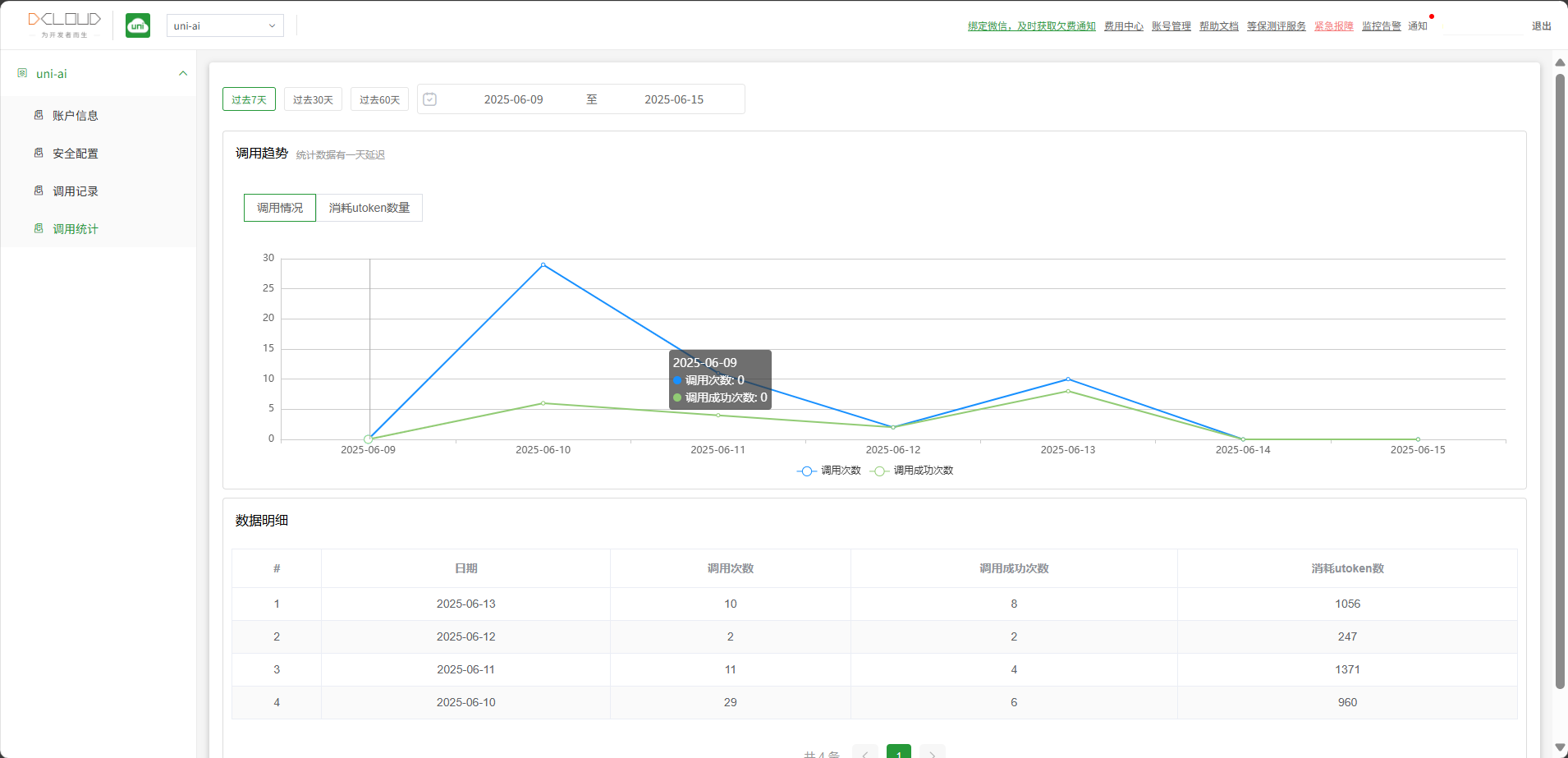Select 过去60天 range

tap(379, 99)
